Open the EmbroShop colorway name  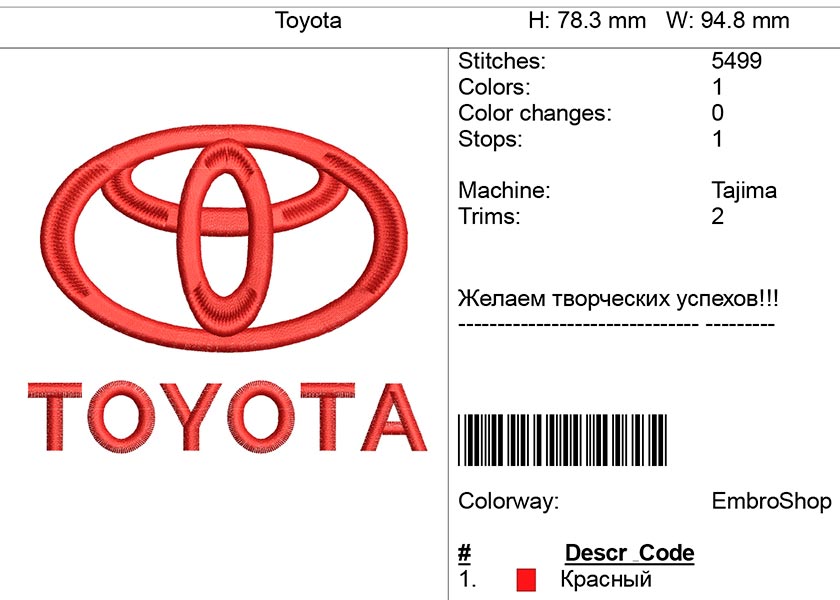coord(771,501)
